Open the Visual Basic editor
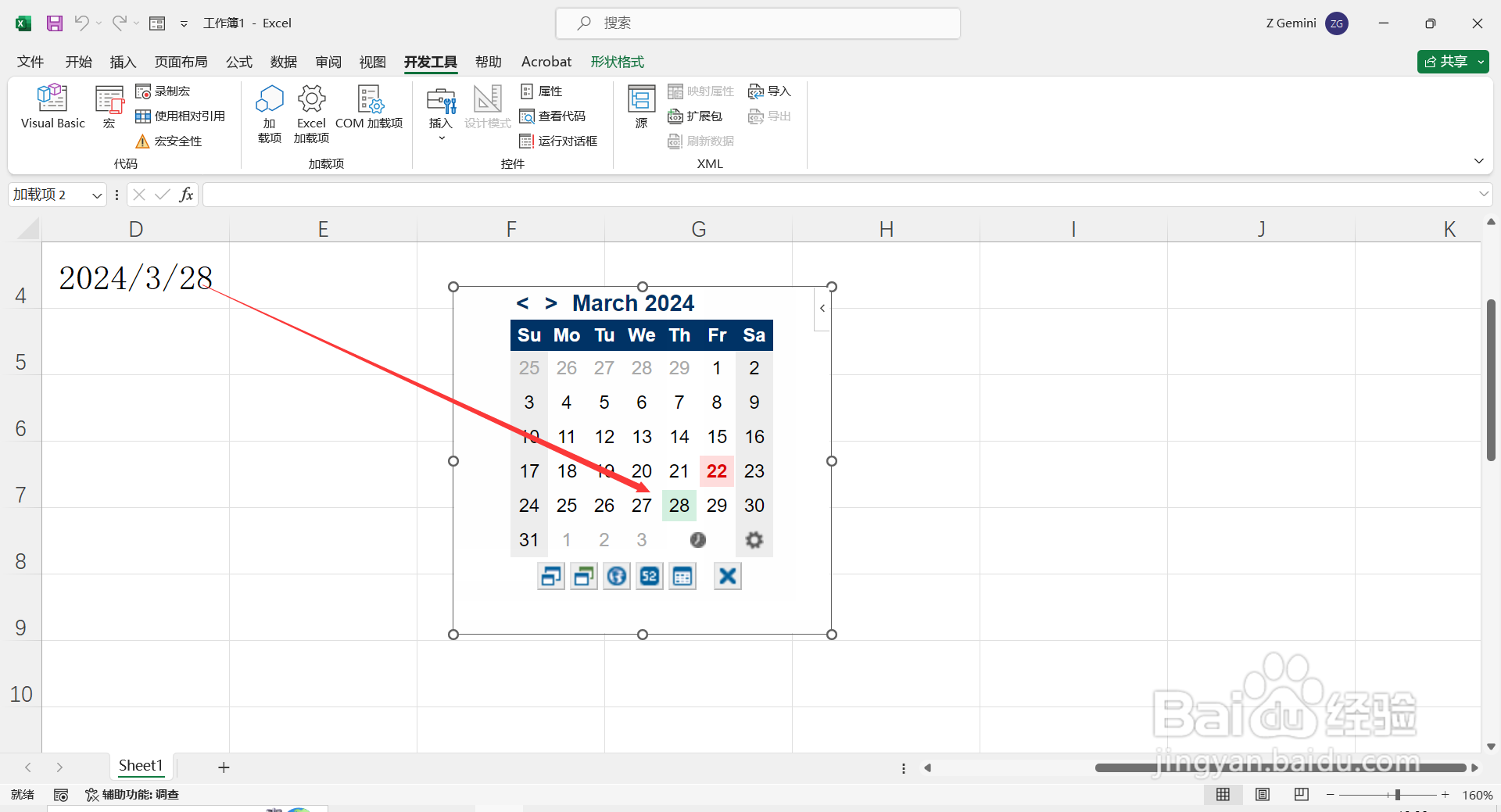The image size is (1501, 812). 52,106
